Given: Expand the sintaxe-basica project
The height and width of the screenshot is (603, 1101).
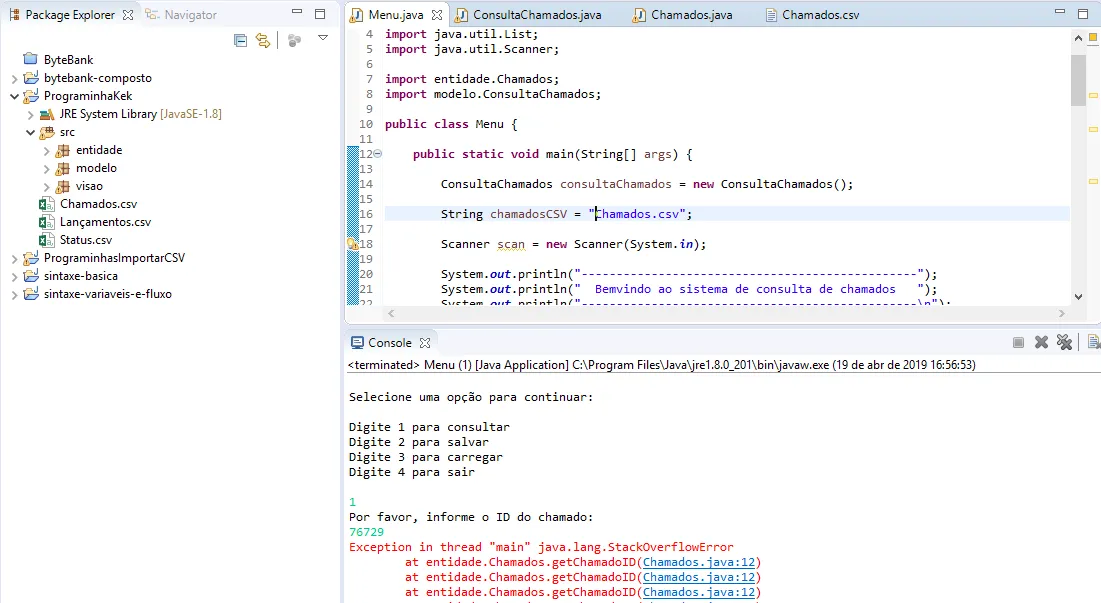Looking at the screenshot, I should [15, 277].
